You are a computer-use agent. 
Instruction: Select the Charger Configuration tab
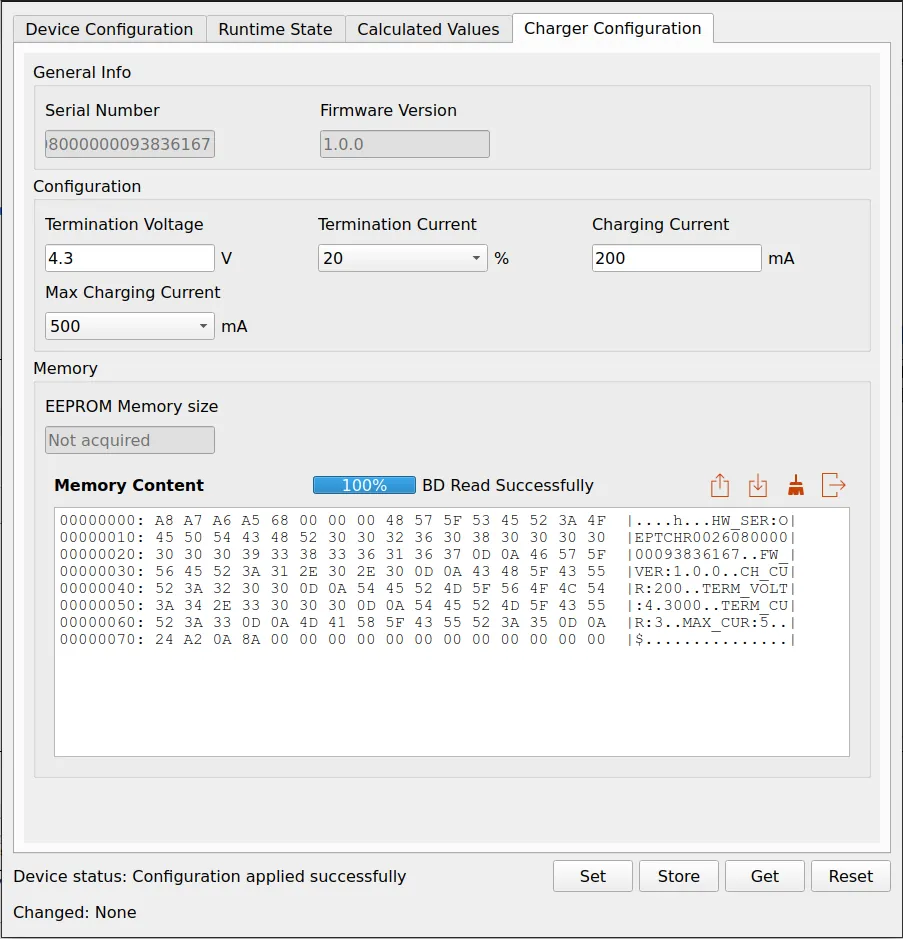click(613, 28)
